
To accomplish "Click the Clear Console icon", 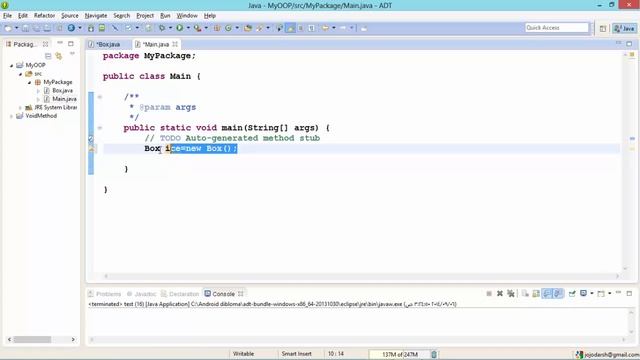I will pos(525,293).
